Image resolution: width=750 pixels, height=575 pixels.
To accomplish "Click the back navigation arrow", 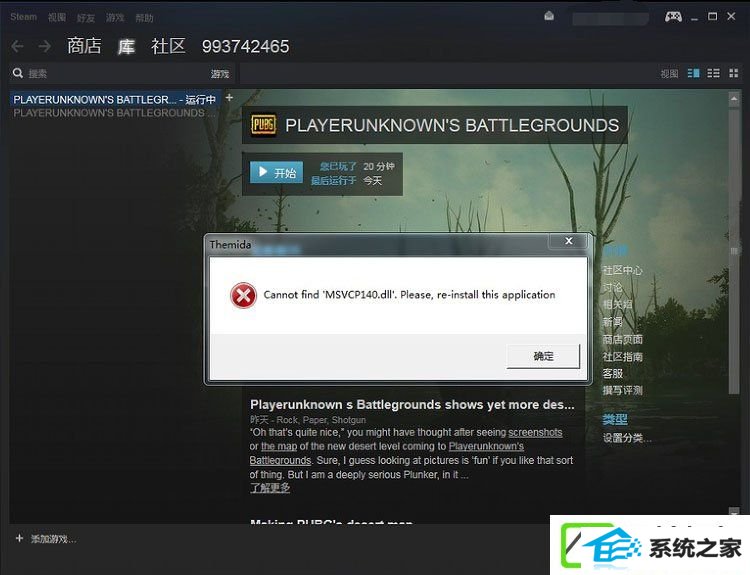I will coord(17,46).
